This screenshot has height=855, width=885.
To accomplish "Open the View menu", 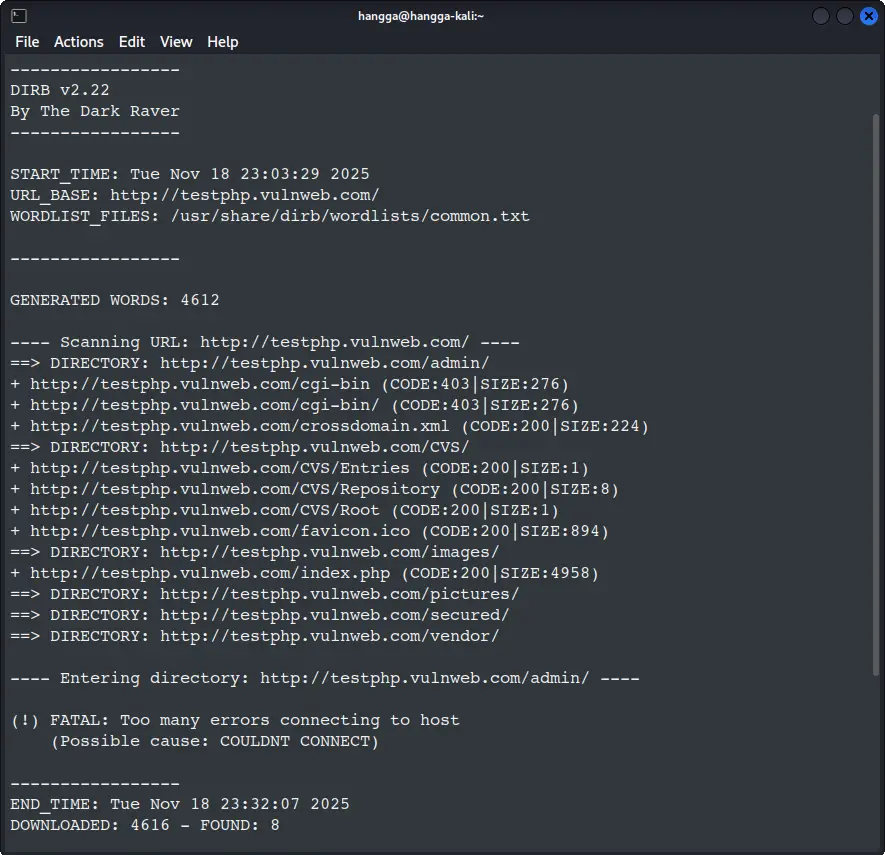I will pos(176,42).
